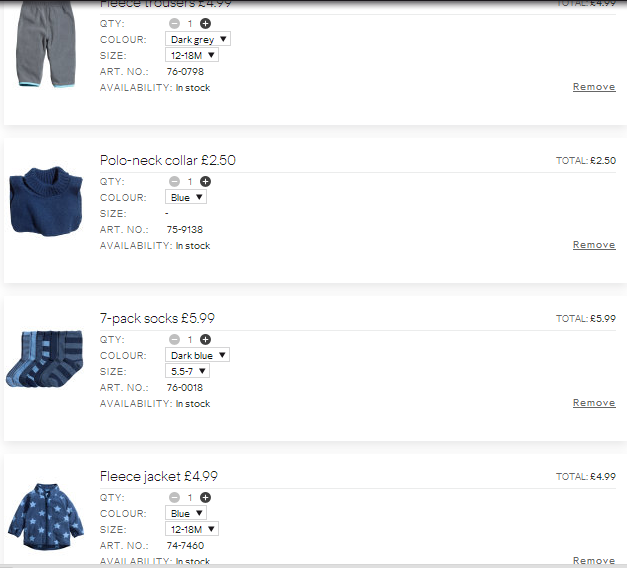Image resolution: width=627 pixels, height=568 pixels.
Task: Increase quantity of Fleece trousers
Action: pos(205,24)
